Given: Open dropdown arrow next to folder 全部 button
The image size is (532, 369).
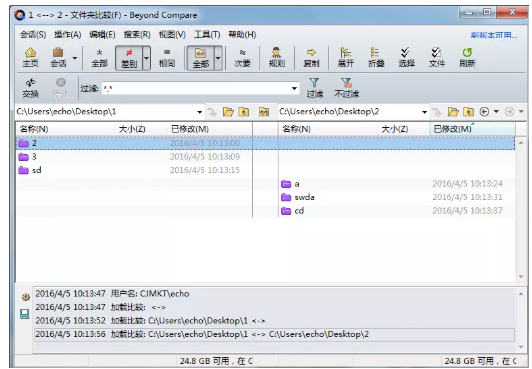Looking at the screenshot, I should click(218, 58).
